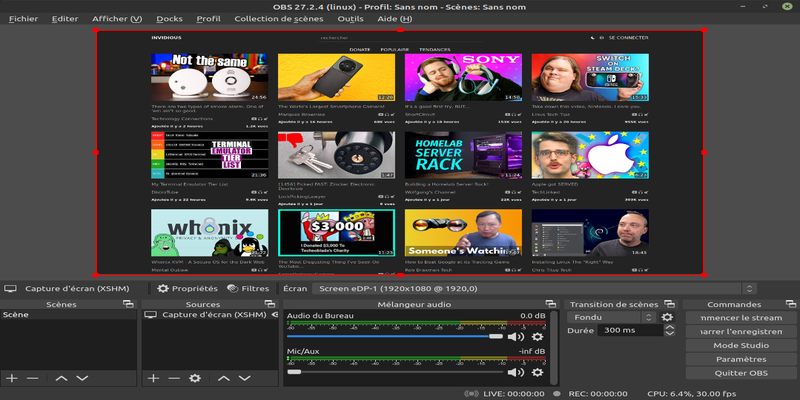Image resolution: width=800 pixels, height=400 pixels.
Task: Click the top-center red handle of the preview
Action: (400, 30)
